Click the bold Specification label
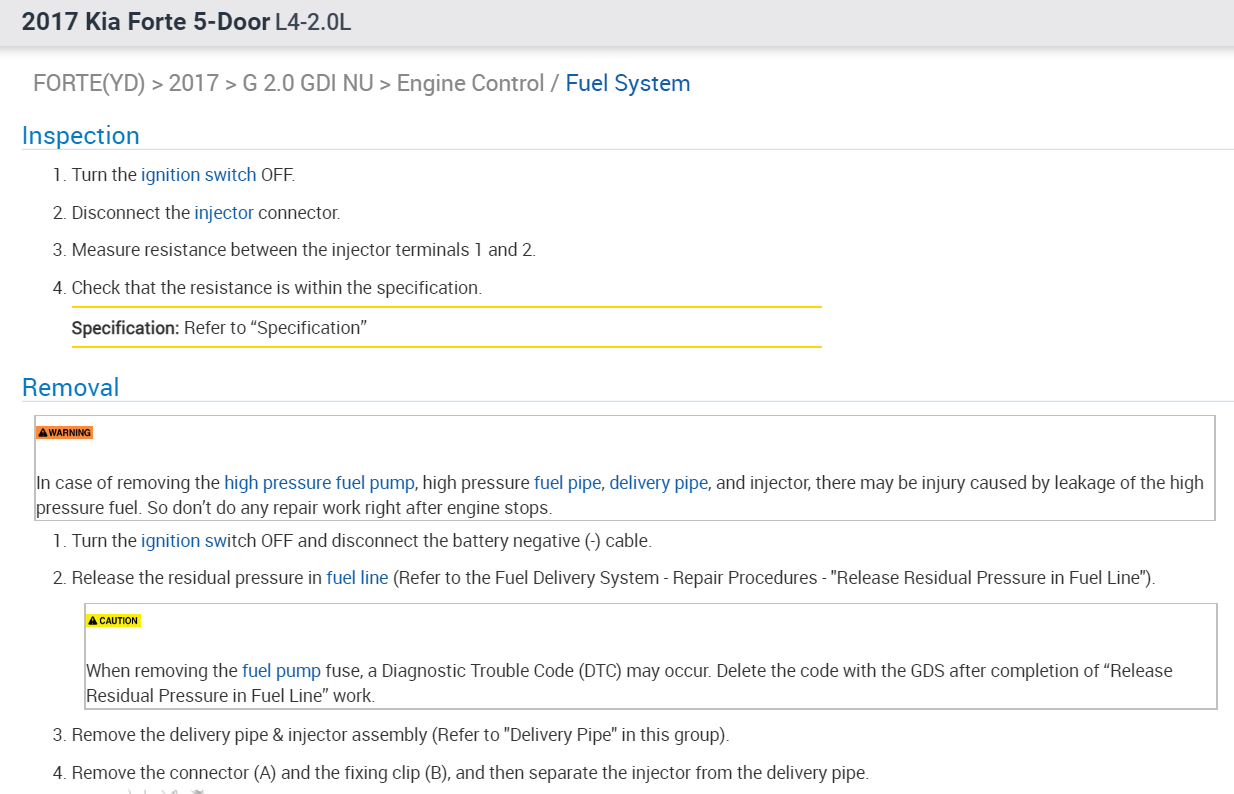This screenshot has height=794, width=1234. 125,328
